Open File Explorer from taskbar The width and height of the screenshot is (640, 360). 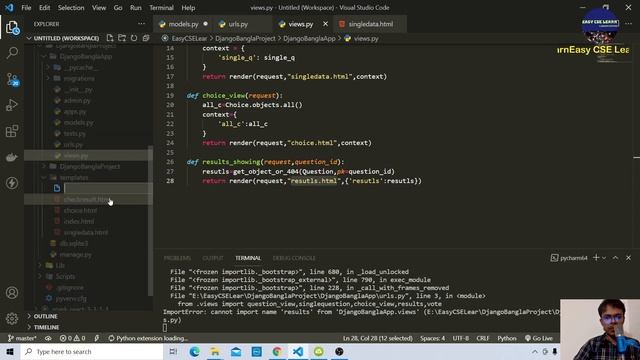coord(215,351)
